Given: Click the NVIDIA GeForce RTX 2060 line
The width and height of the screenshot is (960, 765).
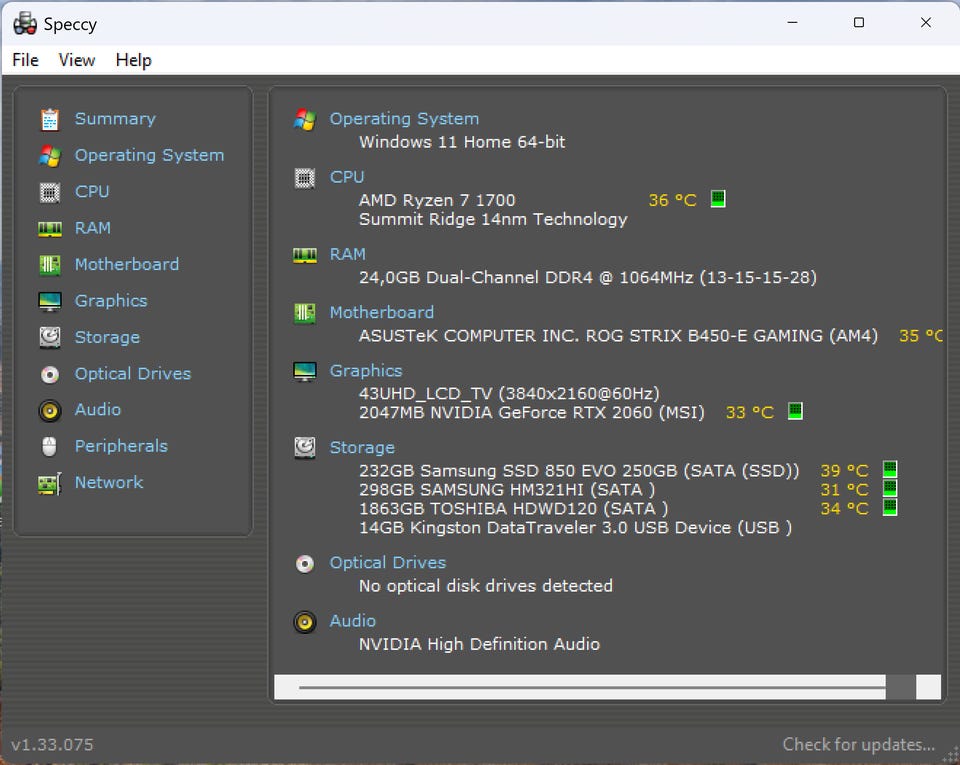Looking at the screenshot, I should [x=531, y=412].
